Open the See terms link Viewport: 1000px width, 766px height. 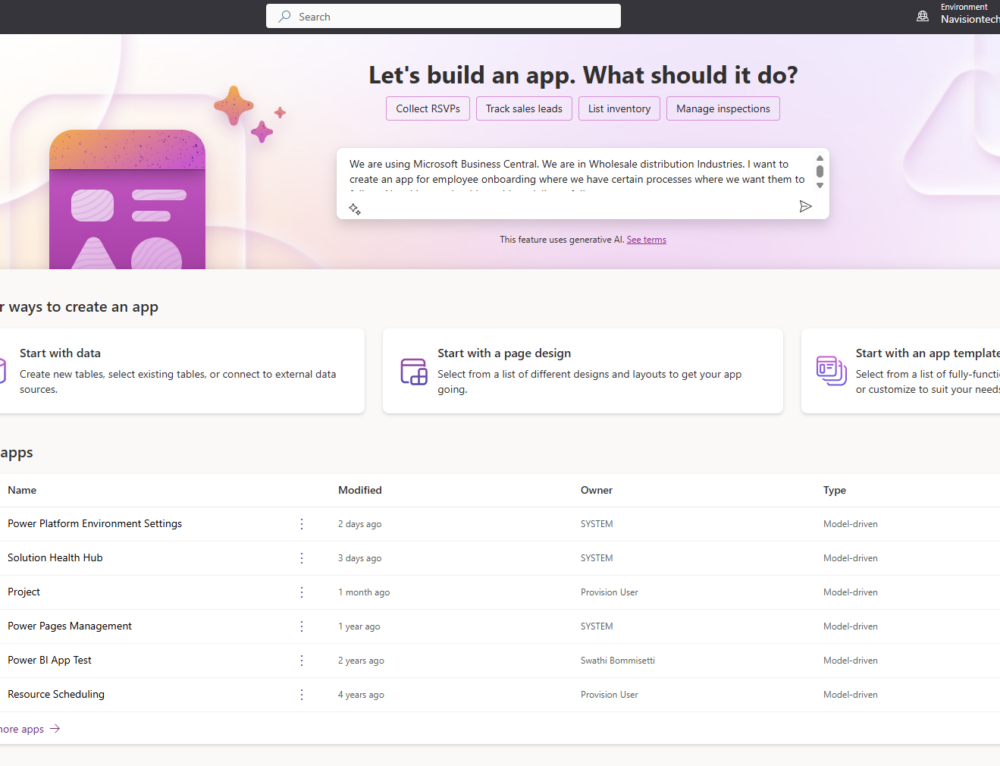click(x=646, y=240)
